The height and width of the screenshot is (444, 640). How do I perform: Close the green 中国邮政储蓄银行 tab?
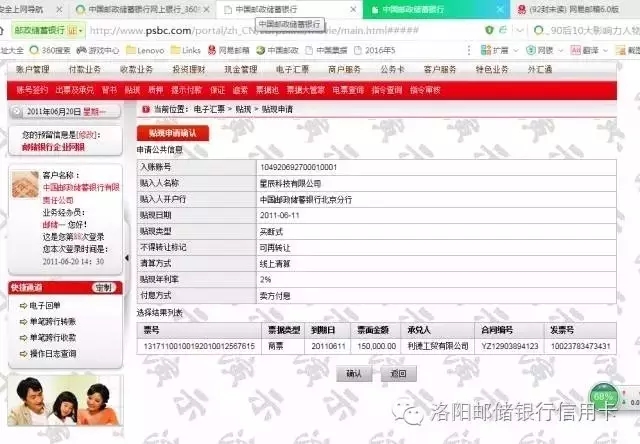[x=500, y=9]
